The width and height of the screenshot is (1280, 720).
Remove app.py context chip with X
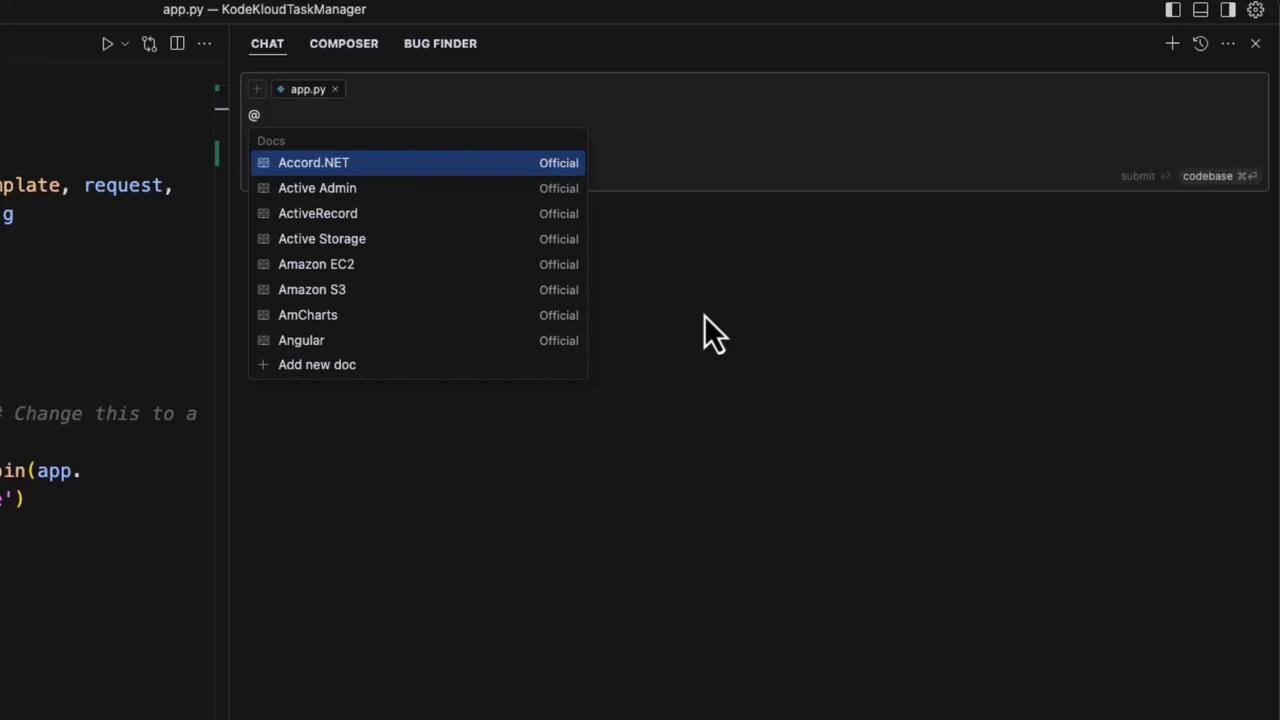point(335,90)
